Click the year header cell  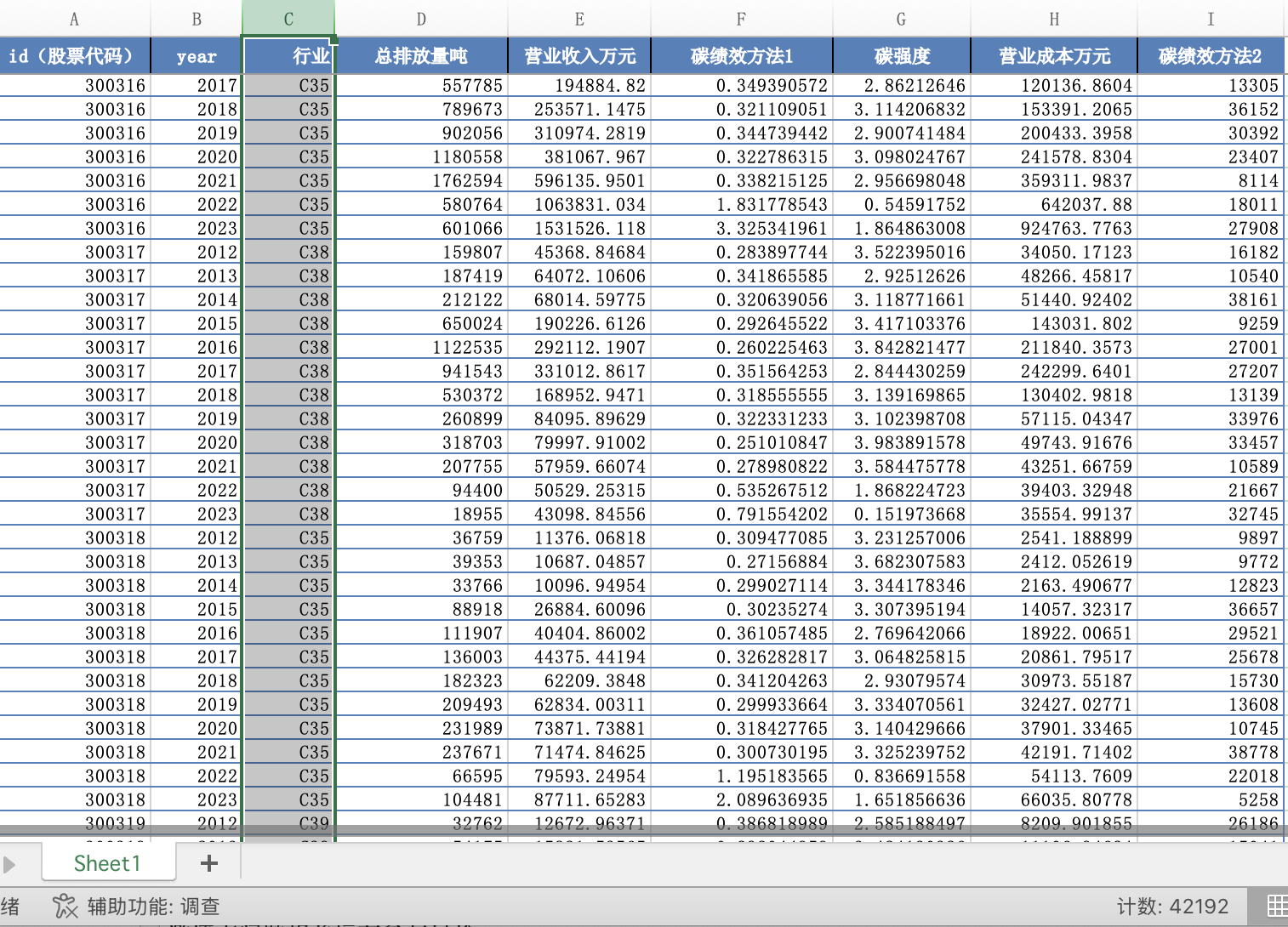coord(197,56)
